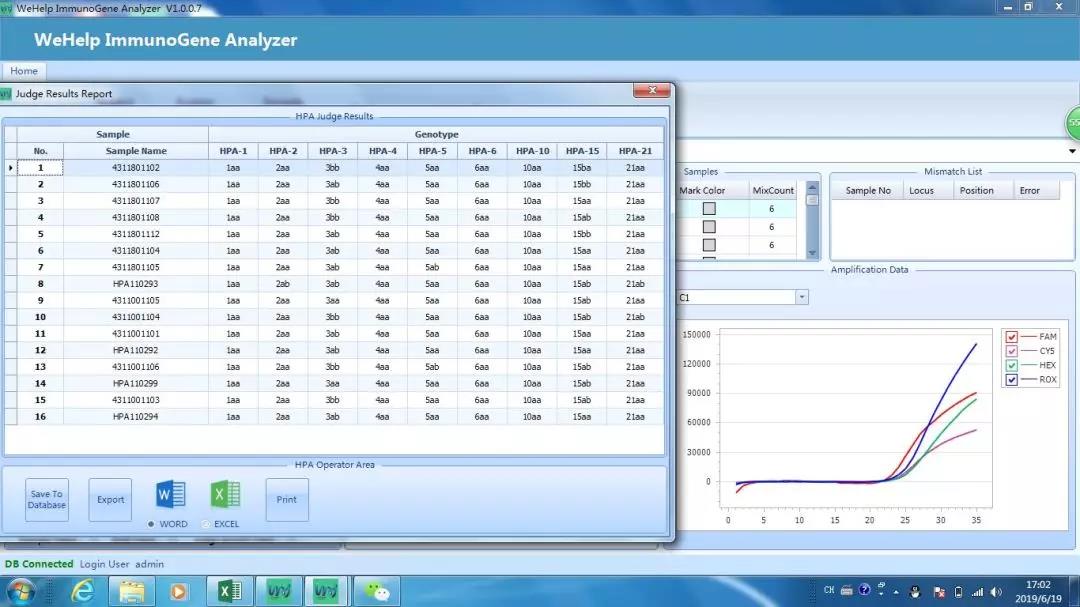Click the row number 7 cell
The height and width of the screenshot is (607, 1080).
coord(41,267)
